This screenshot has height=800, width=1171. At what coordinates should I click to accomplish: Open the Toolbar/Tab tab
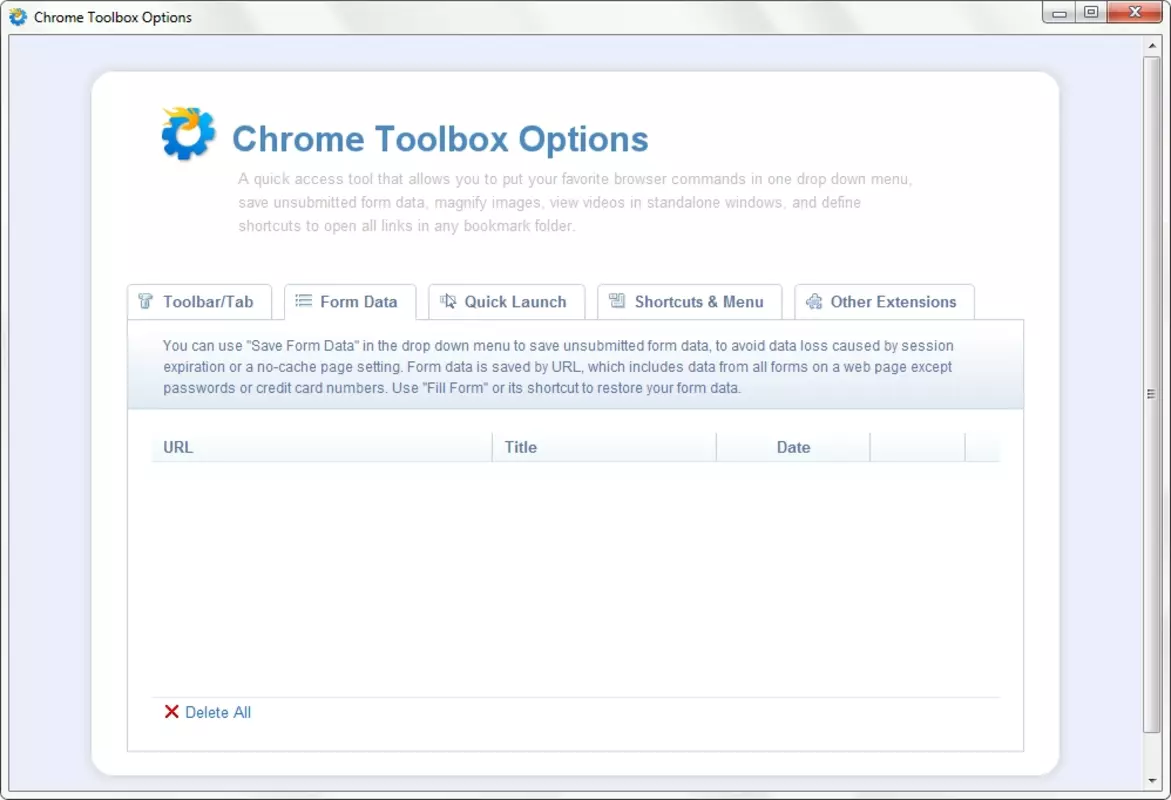pos(199,302)
